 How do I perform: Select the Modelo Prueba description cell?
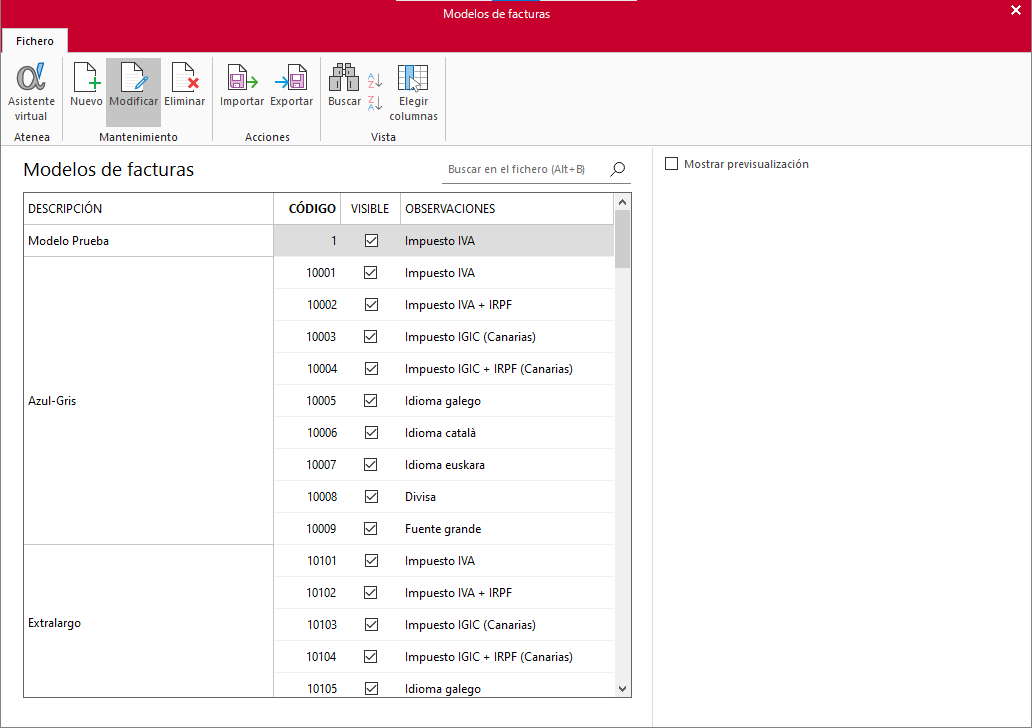[x=149, y=241]
